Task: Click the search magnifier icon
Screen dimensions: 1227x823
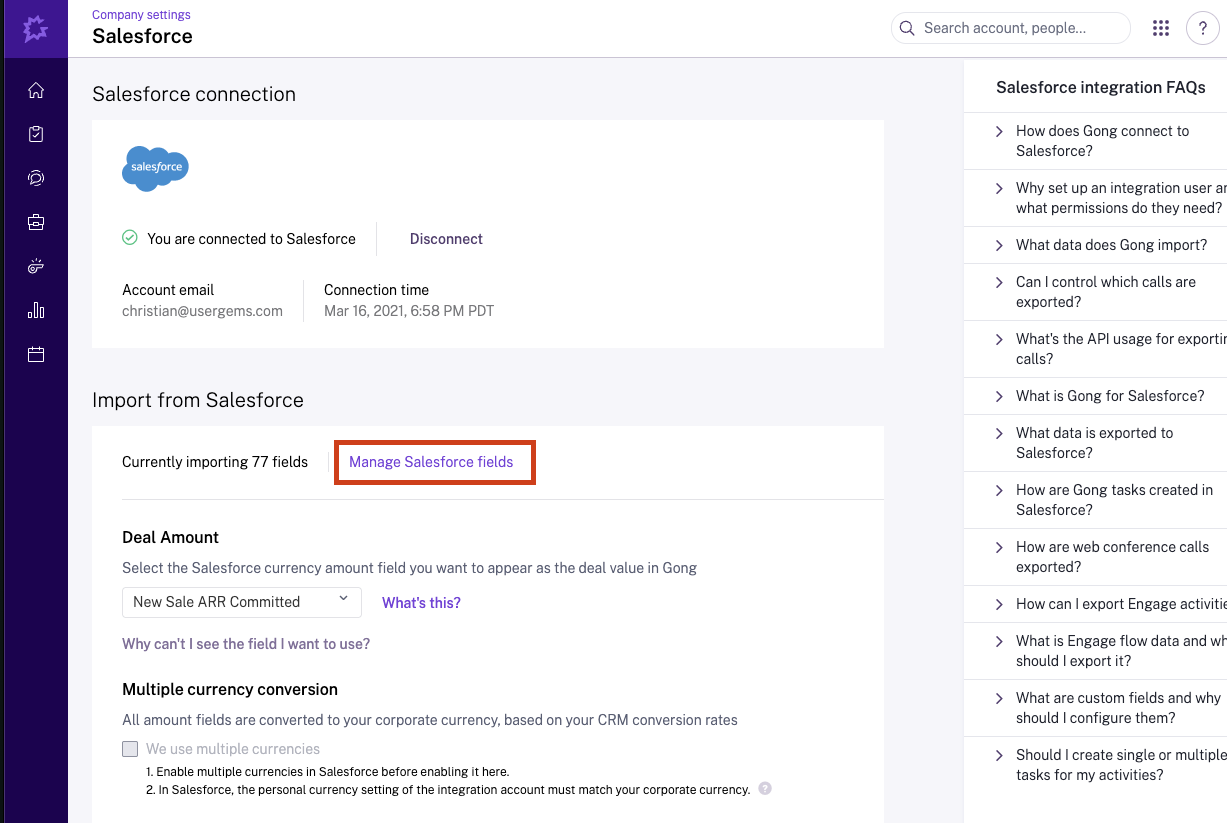Action: coord(908,28)
